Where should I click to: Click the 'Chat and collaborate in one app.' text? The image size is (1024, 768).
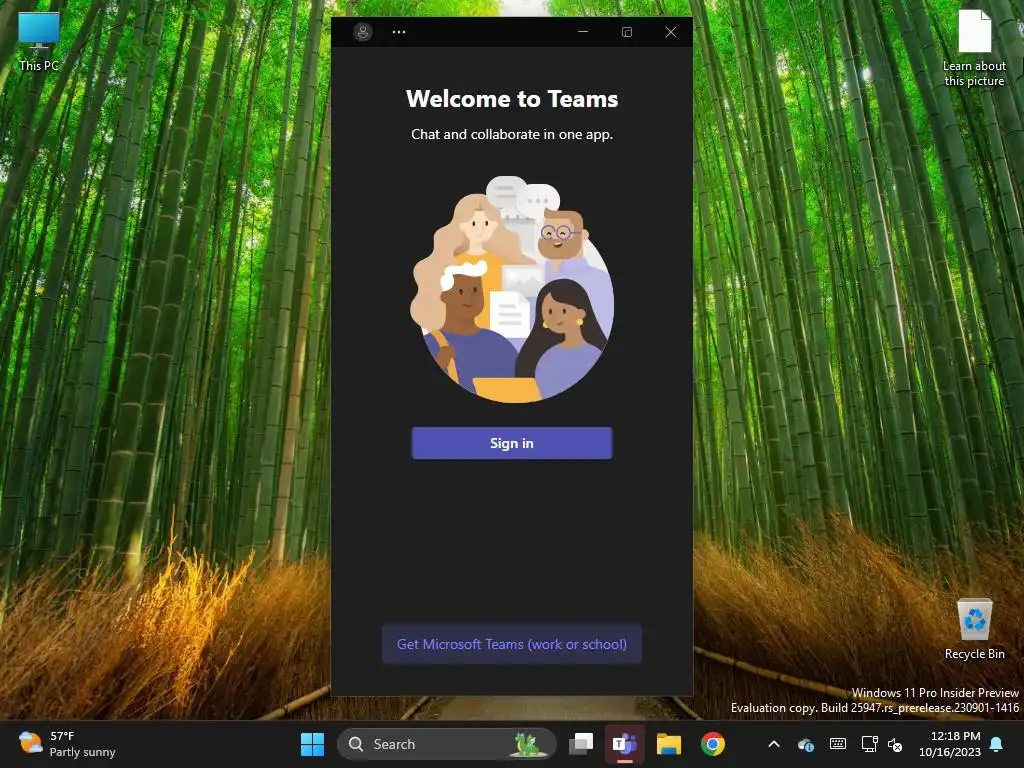(512, 135)
